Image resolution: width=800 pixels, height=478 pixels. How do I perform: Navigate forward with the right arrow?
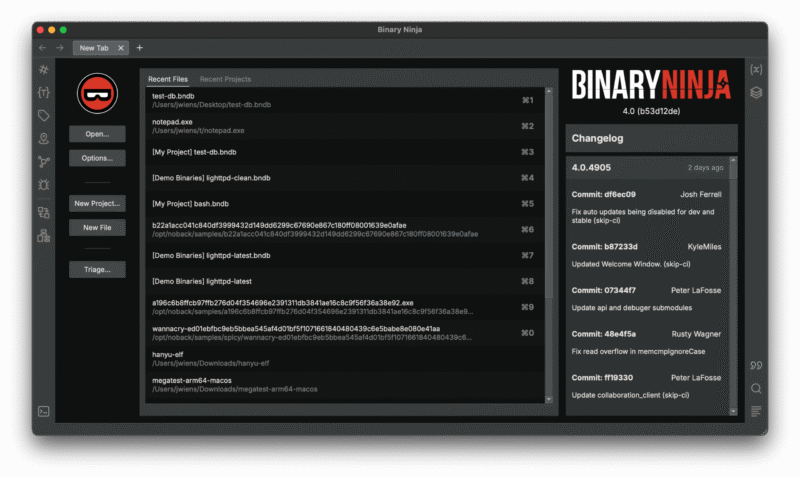pyautogui.click(x=60, y=47)
